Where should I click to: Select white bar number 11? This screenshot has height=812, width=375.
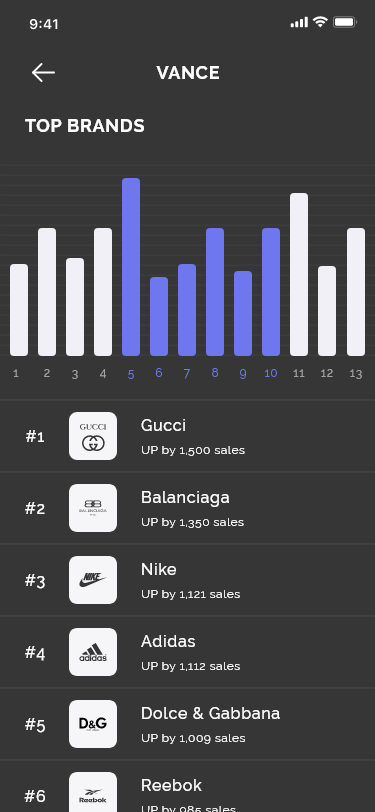(x=299, y=274)
